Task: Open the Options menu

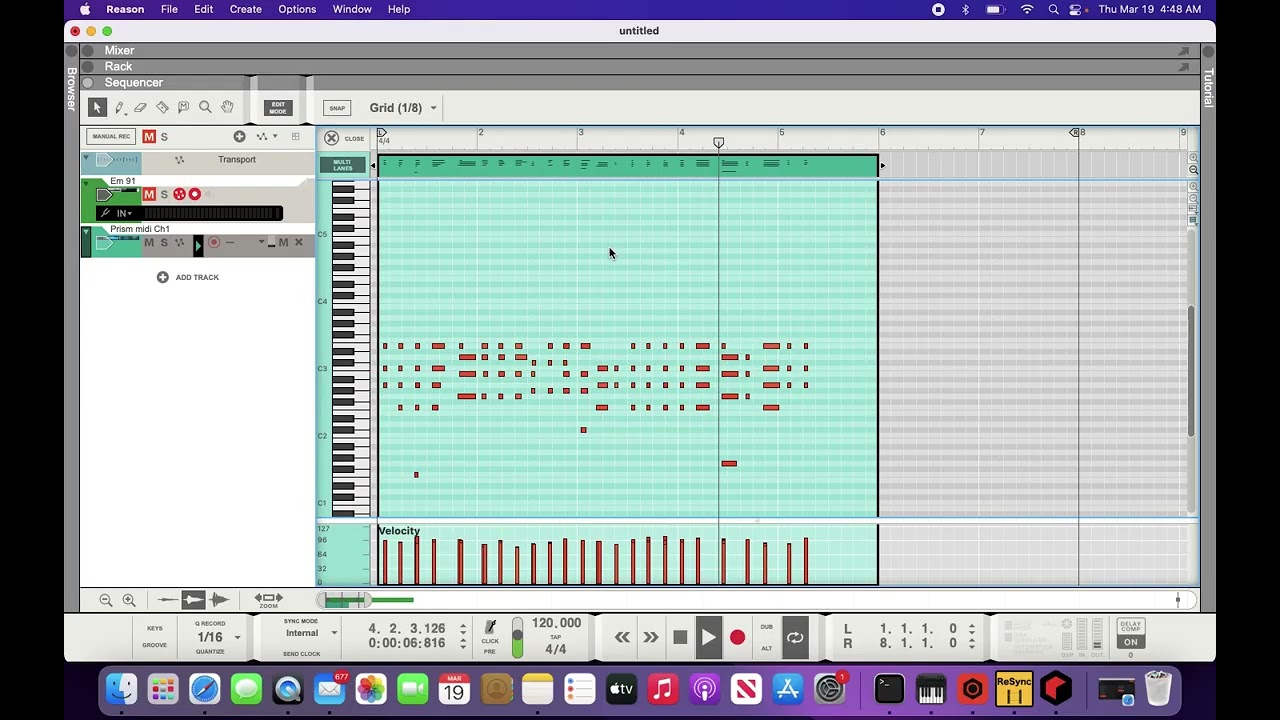Action: tap(297, 9)
